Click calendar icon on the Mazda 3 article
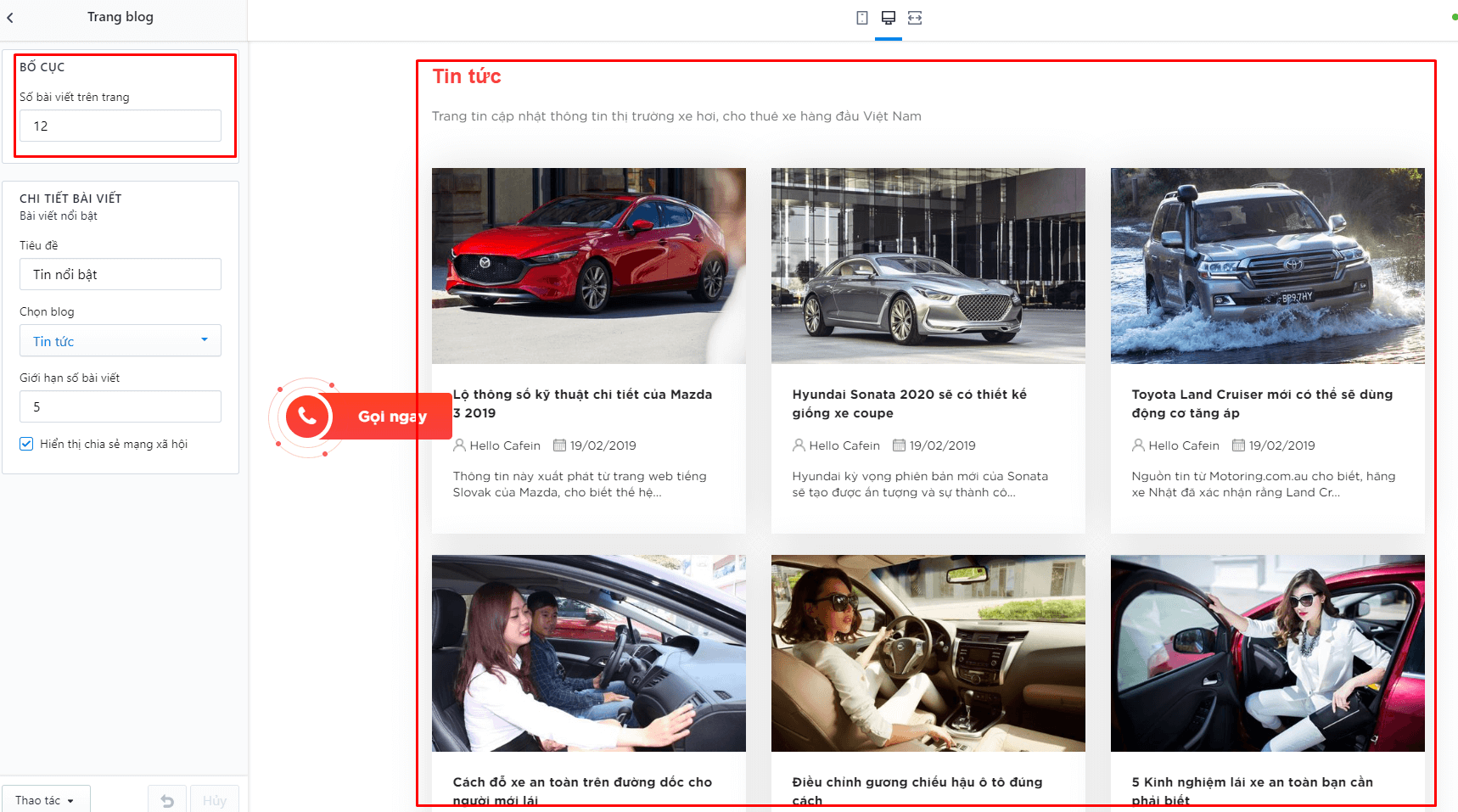Screen dimensions: 1458x812 pos(559,445)
